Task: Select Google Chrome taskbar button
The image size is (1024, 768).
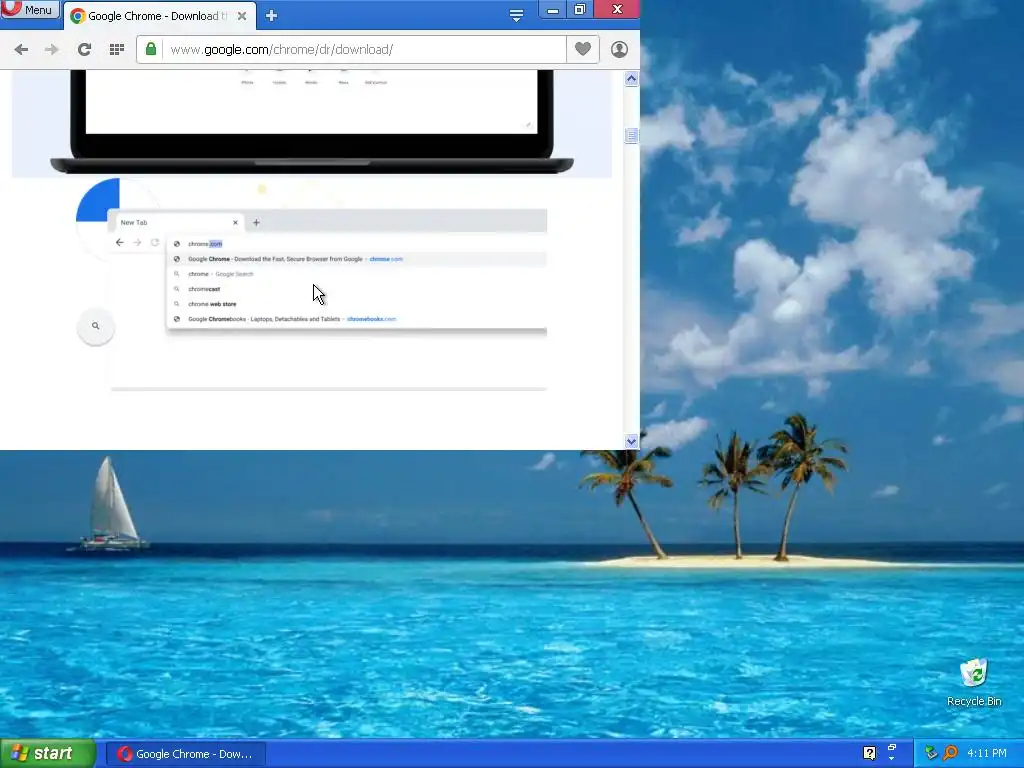Action: point(185,754)
